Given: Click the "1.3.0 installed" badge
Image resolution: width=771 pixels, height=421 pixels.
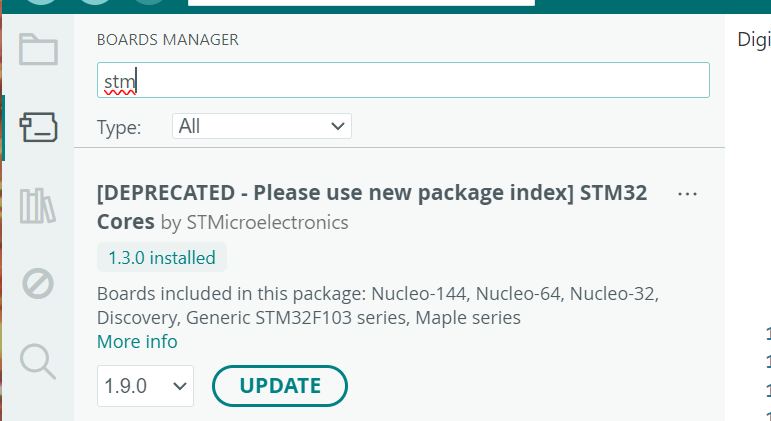Looking at the screenshot, I should pos(162,257).
